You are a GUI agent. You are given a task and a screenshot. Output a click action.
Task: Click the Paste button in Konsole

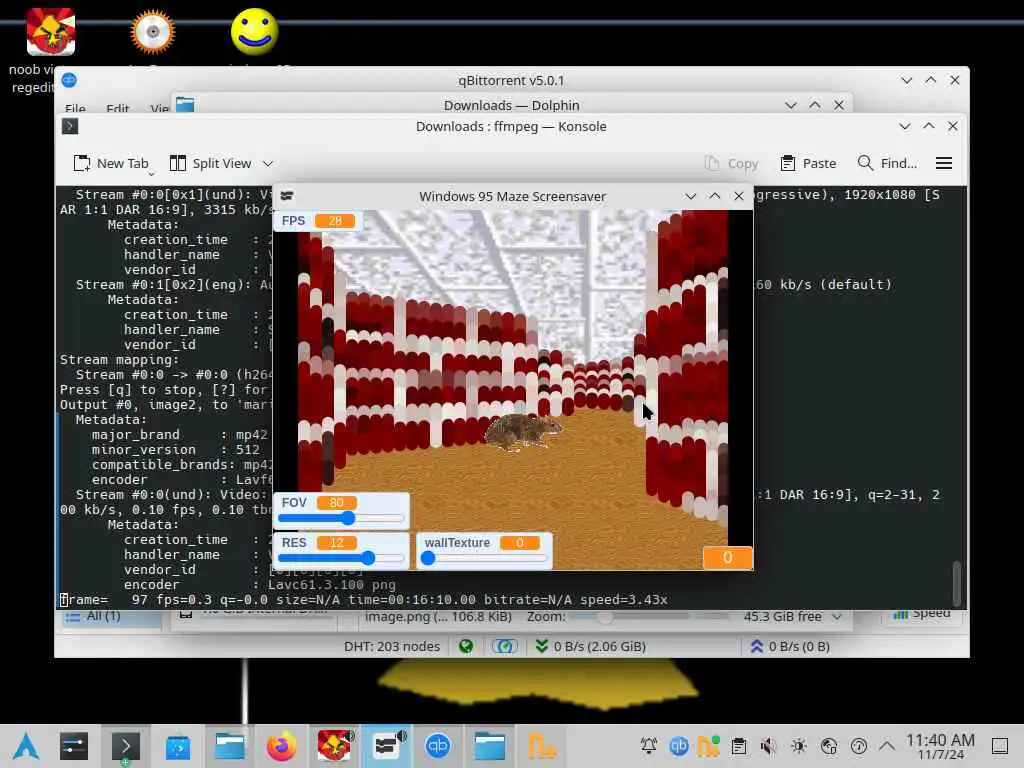[x=808, y=163]
